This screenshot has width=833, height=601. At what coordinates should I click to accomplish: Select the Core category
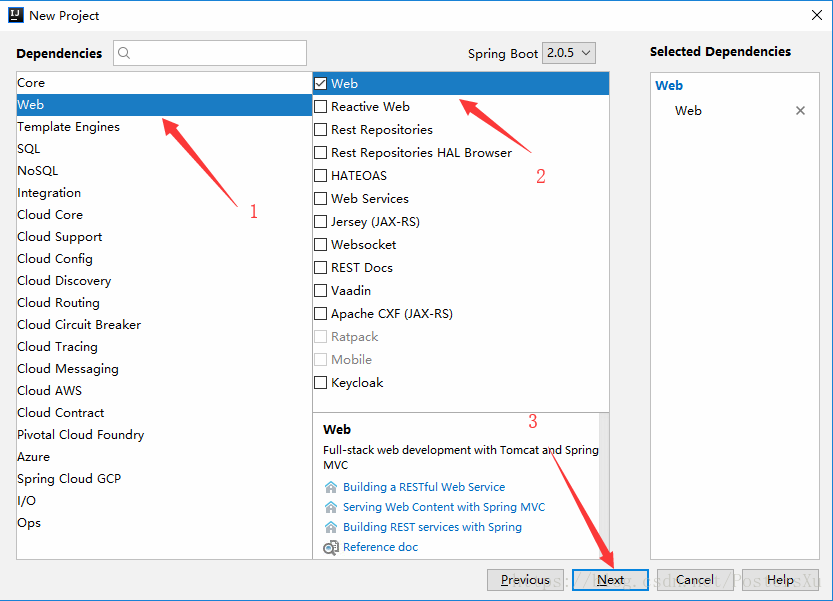click(x=164, y=83)
